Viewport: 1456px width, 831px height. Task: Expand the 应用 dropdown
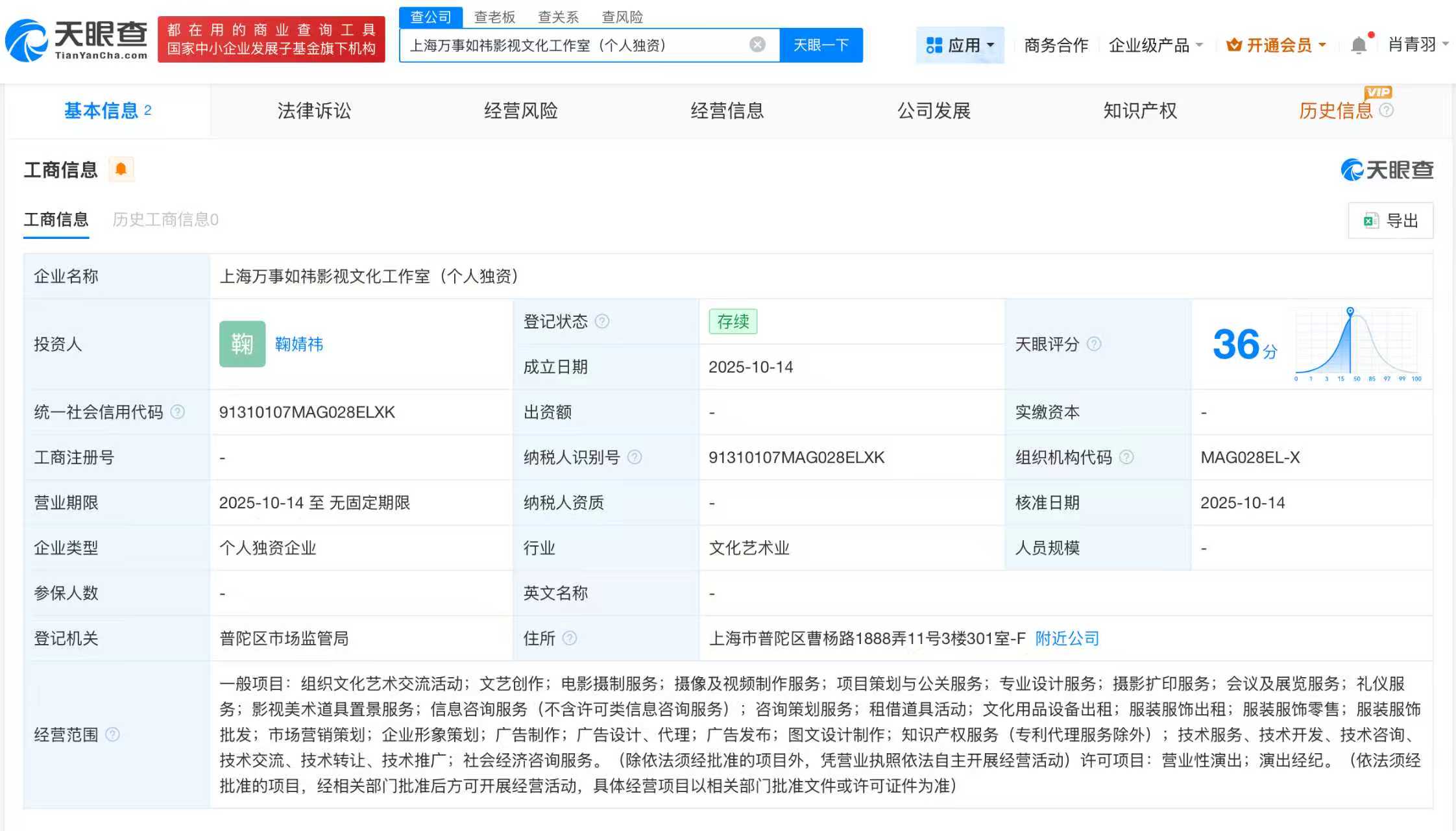pyautogui.click(x=960, y=44)
